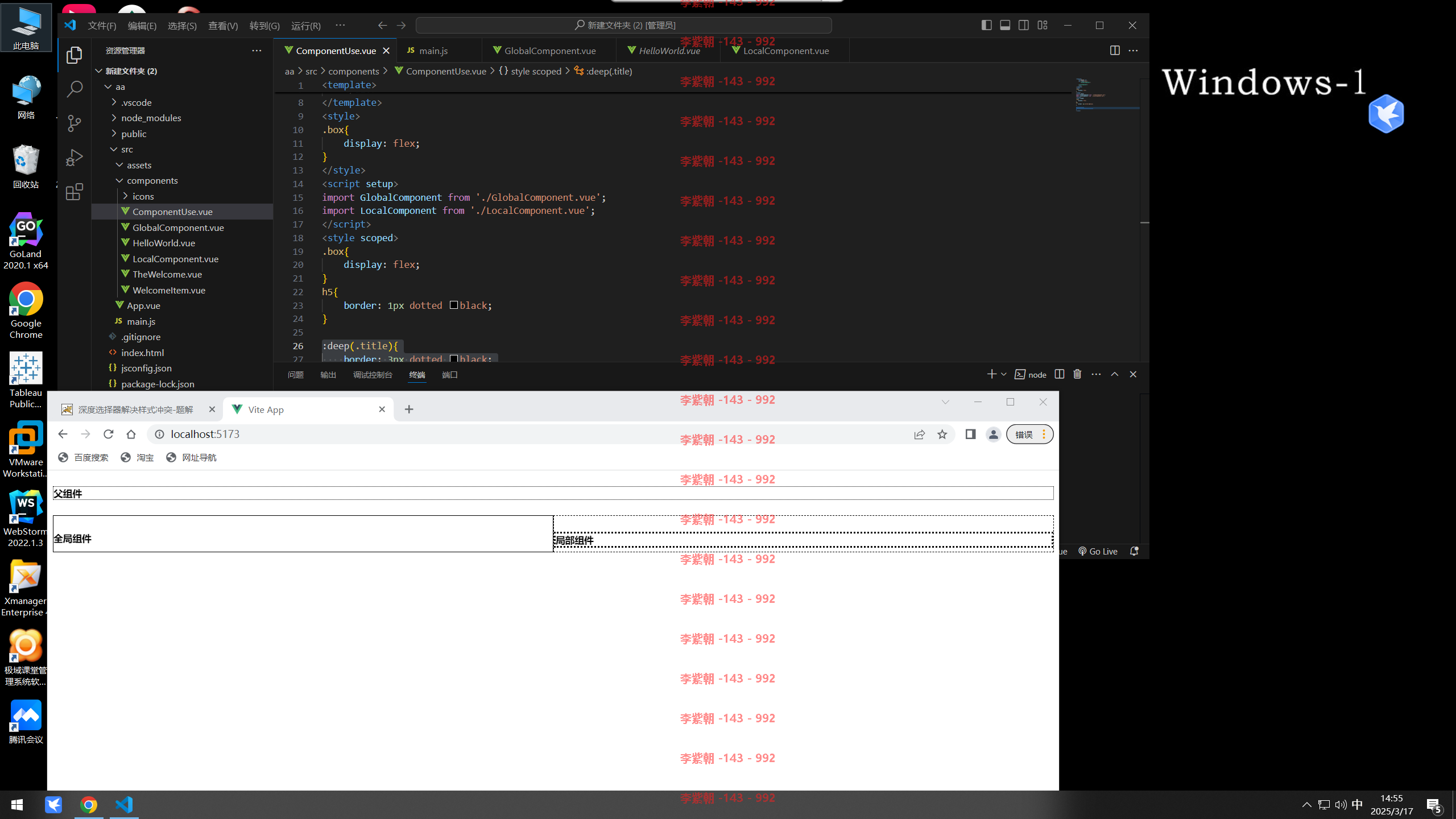Expand the node_modules folder
The height and width of the screenshot is (819, 1456).
pyautogui.click(x=114, y=118)
